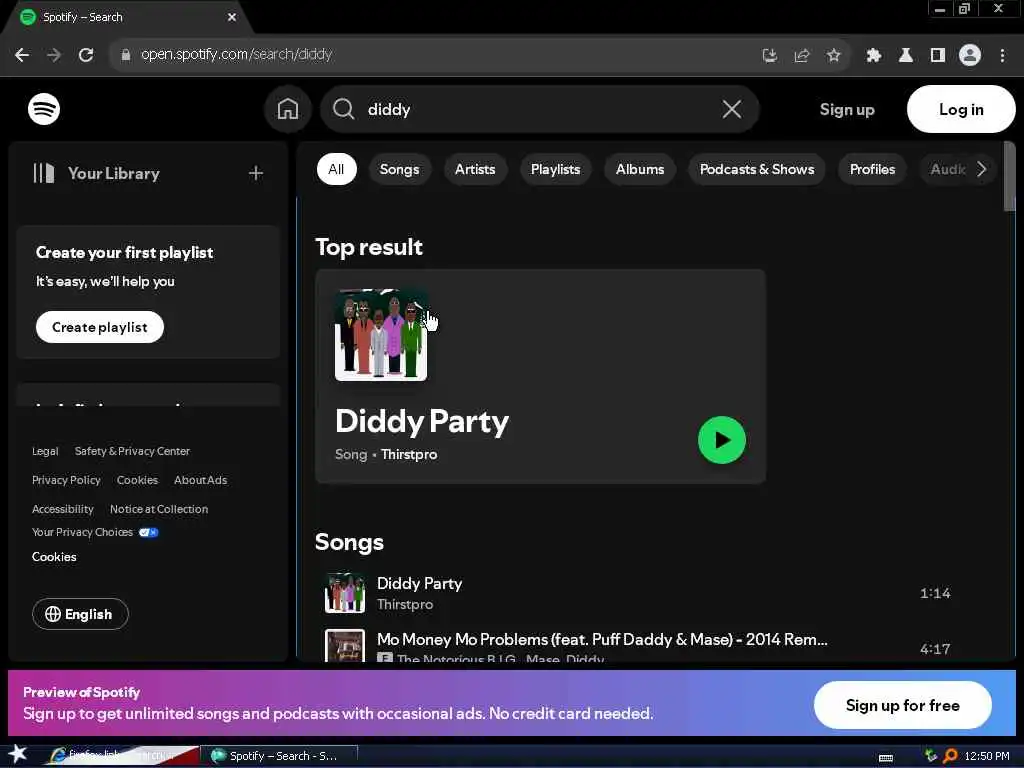Click Sign up for free button
Image resolution: width=1024 pixels, height=768 pixels.
[x=903, y=705]
